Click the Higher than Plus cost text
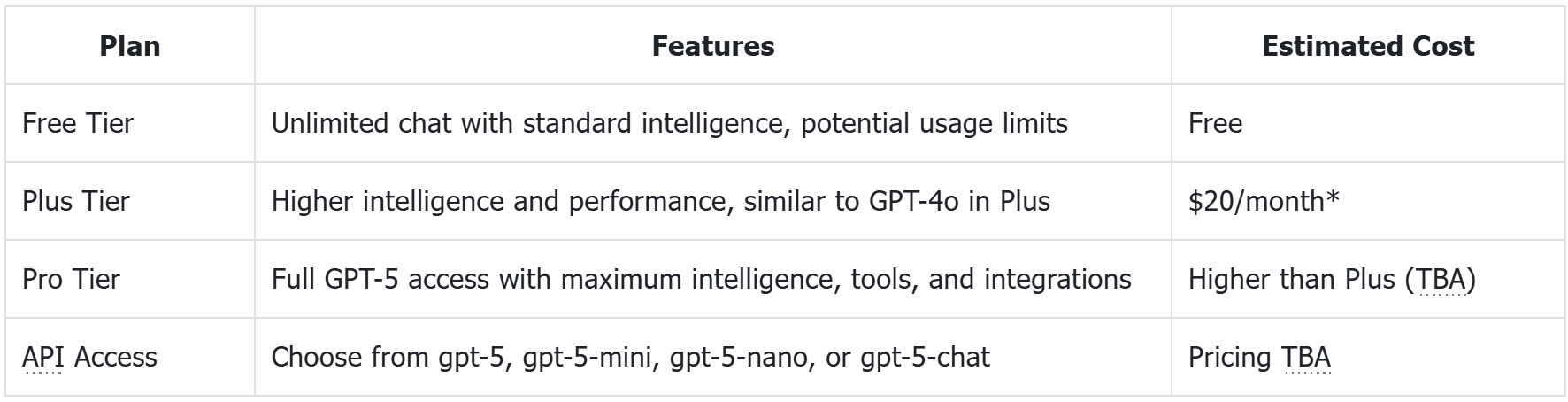The height and width of the screenshot is (402, 1568). 1292,279
